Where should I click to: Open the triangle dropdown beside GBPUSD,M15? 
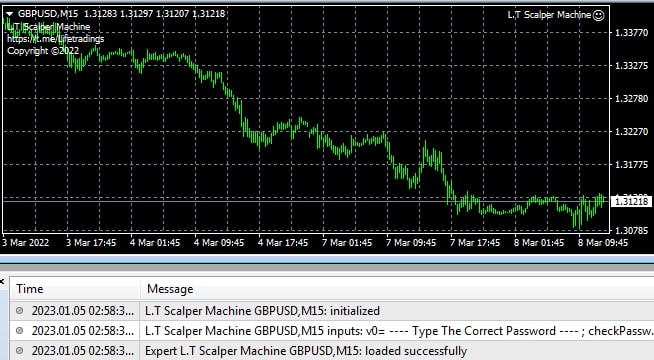9,14
